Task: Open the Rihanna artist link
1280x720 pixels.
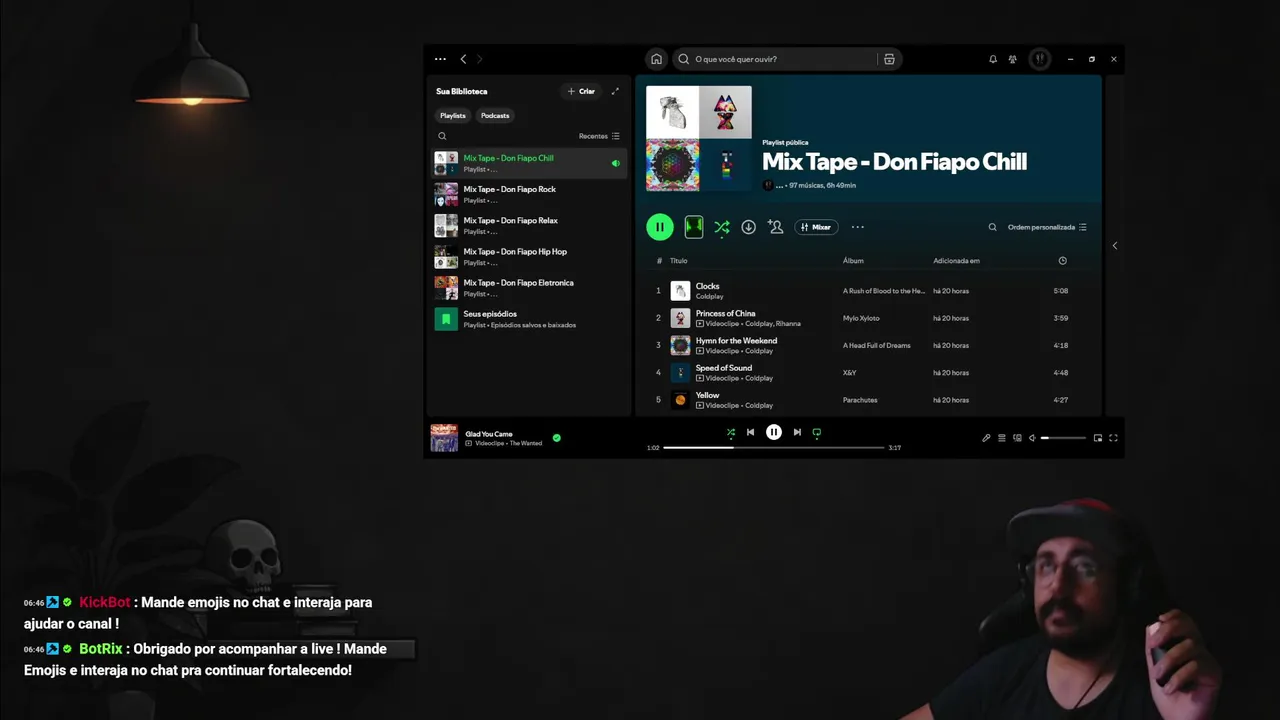Action: pos(787,324)
